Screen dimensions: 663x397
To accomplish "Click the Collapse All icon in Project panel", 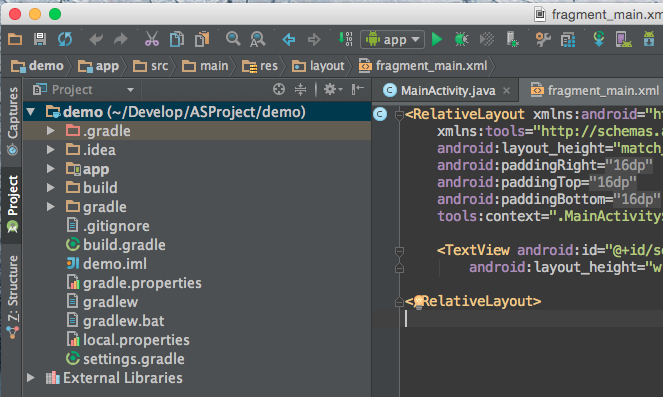I will pos(300,89).
